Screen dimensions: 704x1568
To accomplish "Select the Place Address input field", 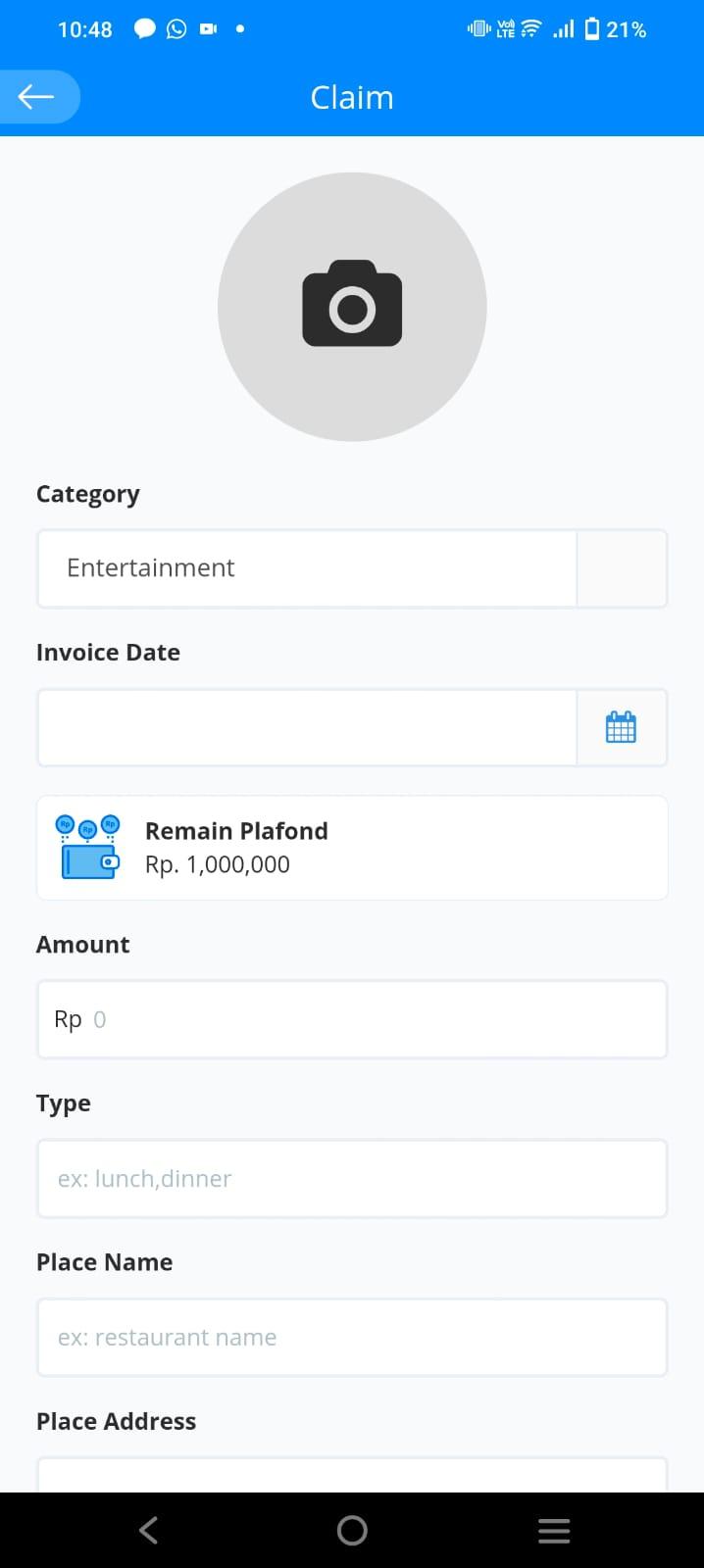I will pyautogui.click(x=352, y=1475).
